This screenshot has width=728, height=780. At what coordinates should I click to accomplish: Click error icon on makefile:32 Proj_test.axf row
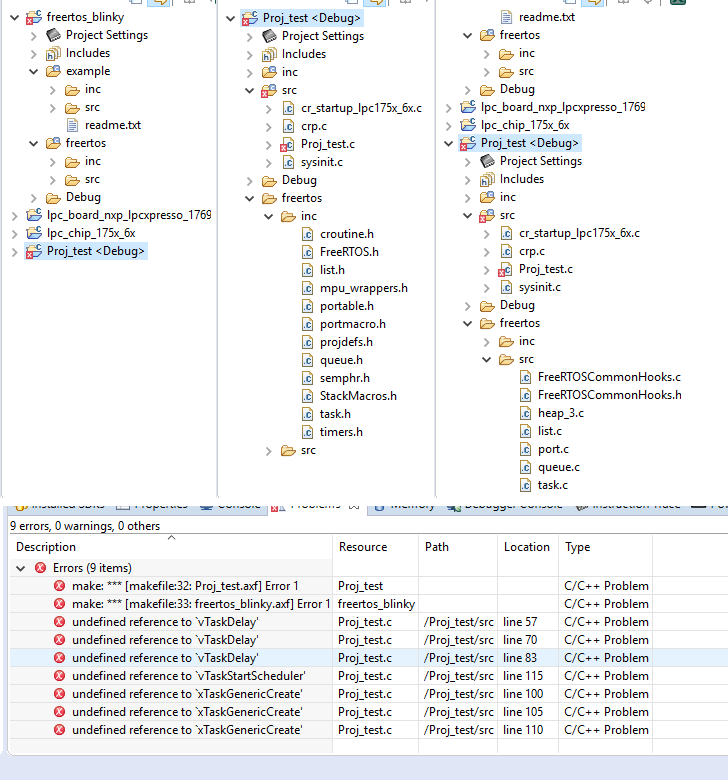tap(59, 586)
